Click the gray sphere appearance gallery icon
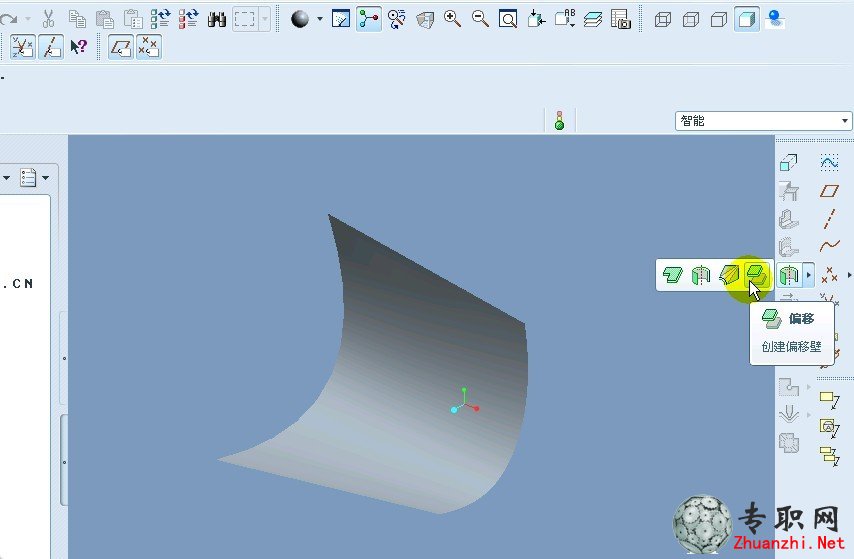854x559 pixels. pos(300,19)
